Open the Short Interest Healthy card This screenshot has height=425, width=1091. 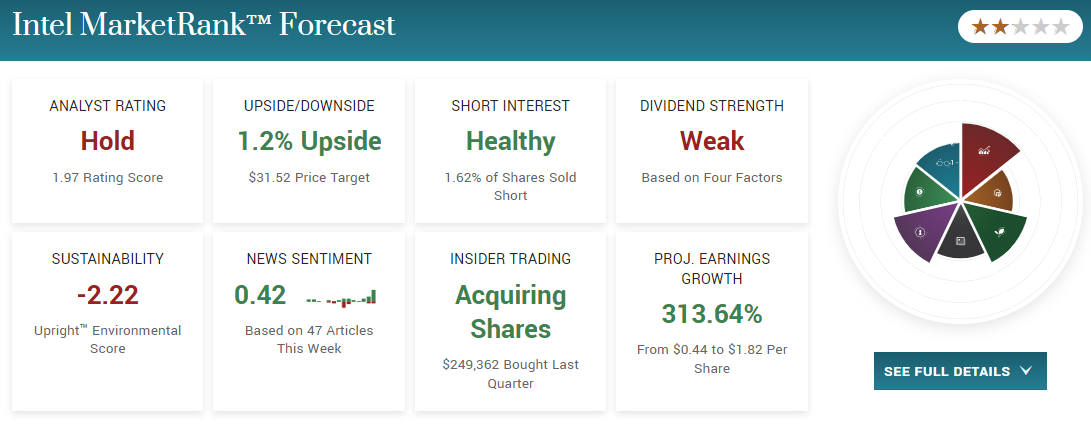(x=511, y=150)
